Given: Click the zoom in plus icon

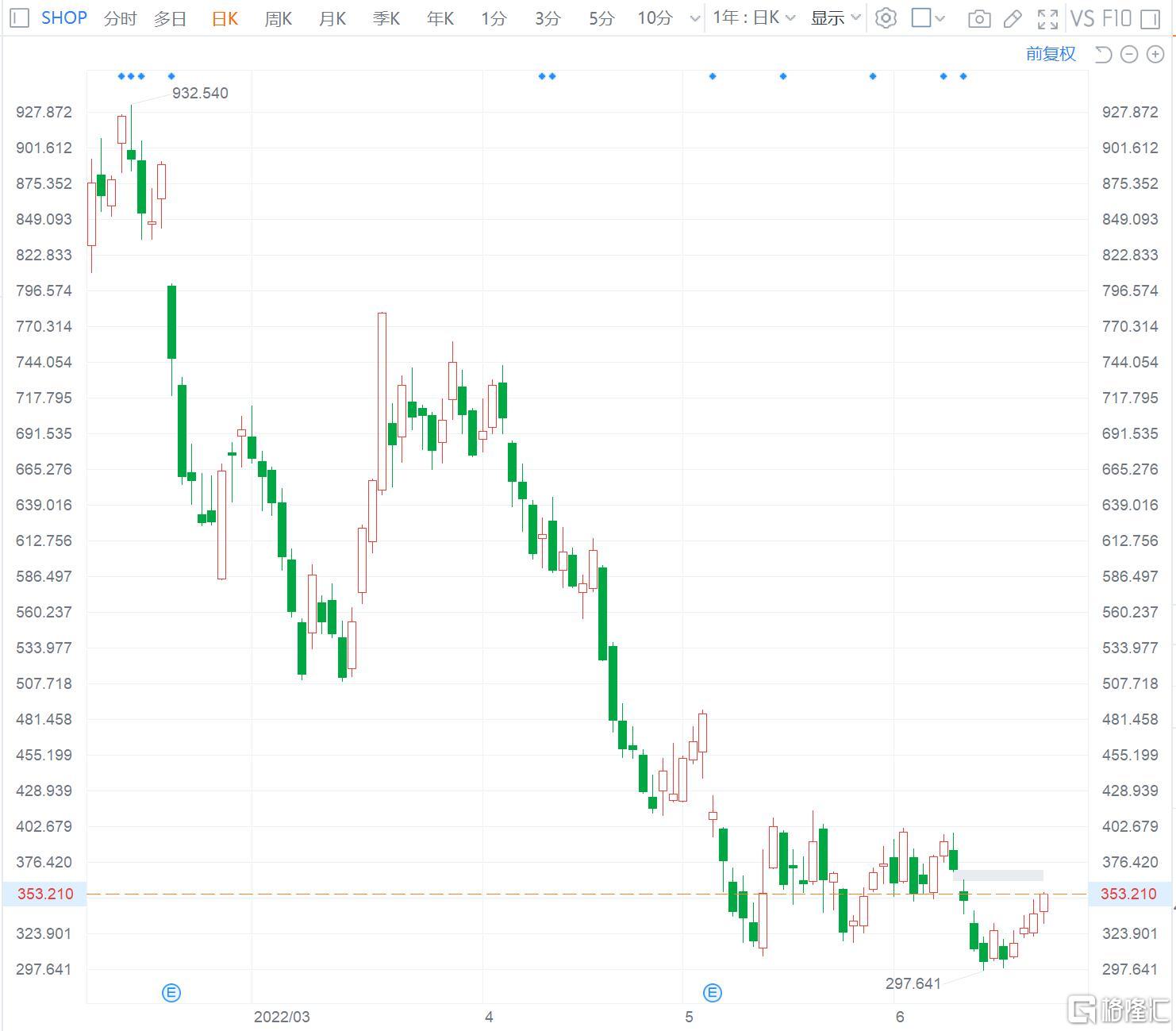Looking at the screenshot, I should [1155, 54].
